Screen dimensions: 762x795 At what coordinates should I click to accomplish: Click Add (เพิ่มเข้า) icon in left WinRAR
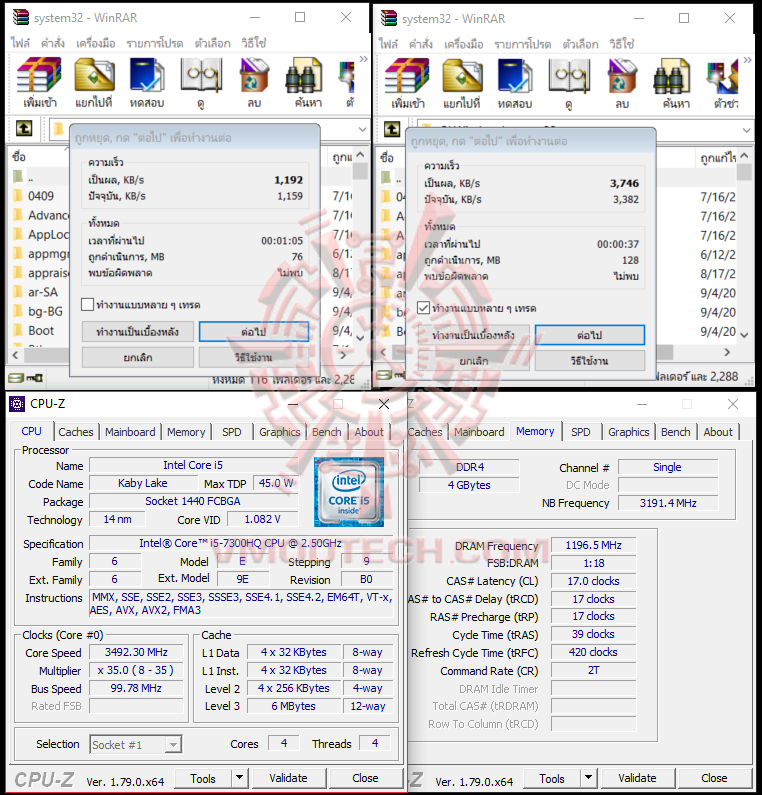point(39,75)
